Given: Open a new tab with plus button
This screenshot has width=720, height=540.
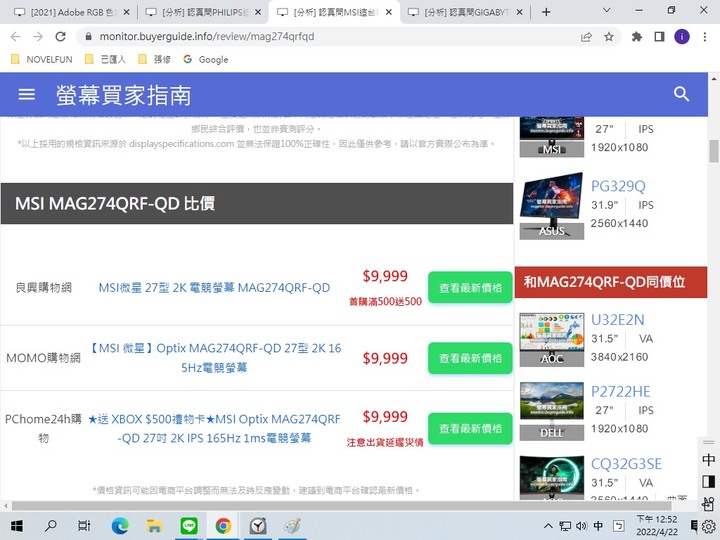Looking at the screenshot, I should (x=546, y=12).
